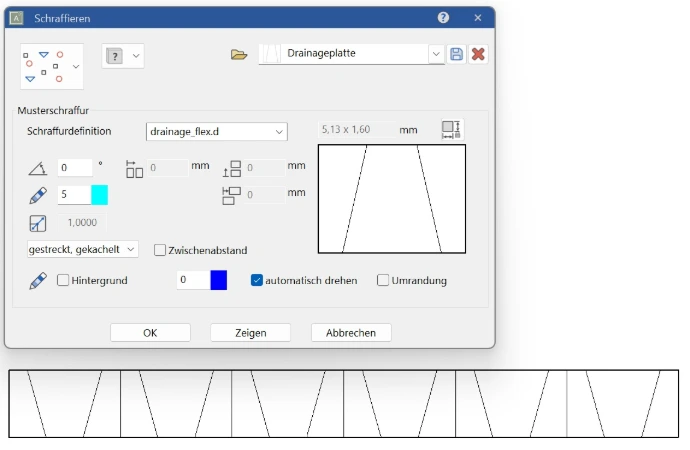Enable the Zwischenabstand checkbox

click(160, 250)
